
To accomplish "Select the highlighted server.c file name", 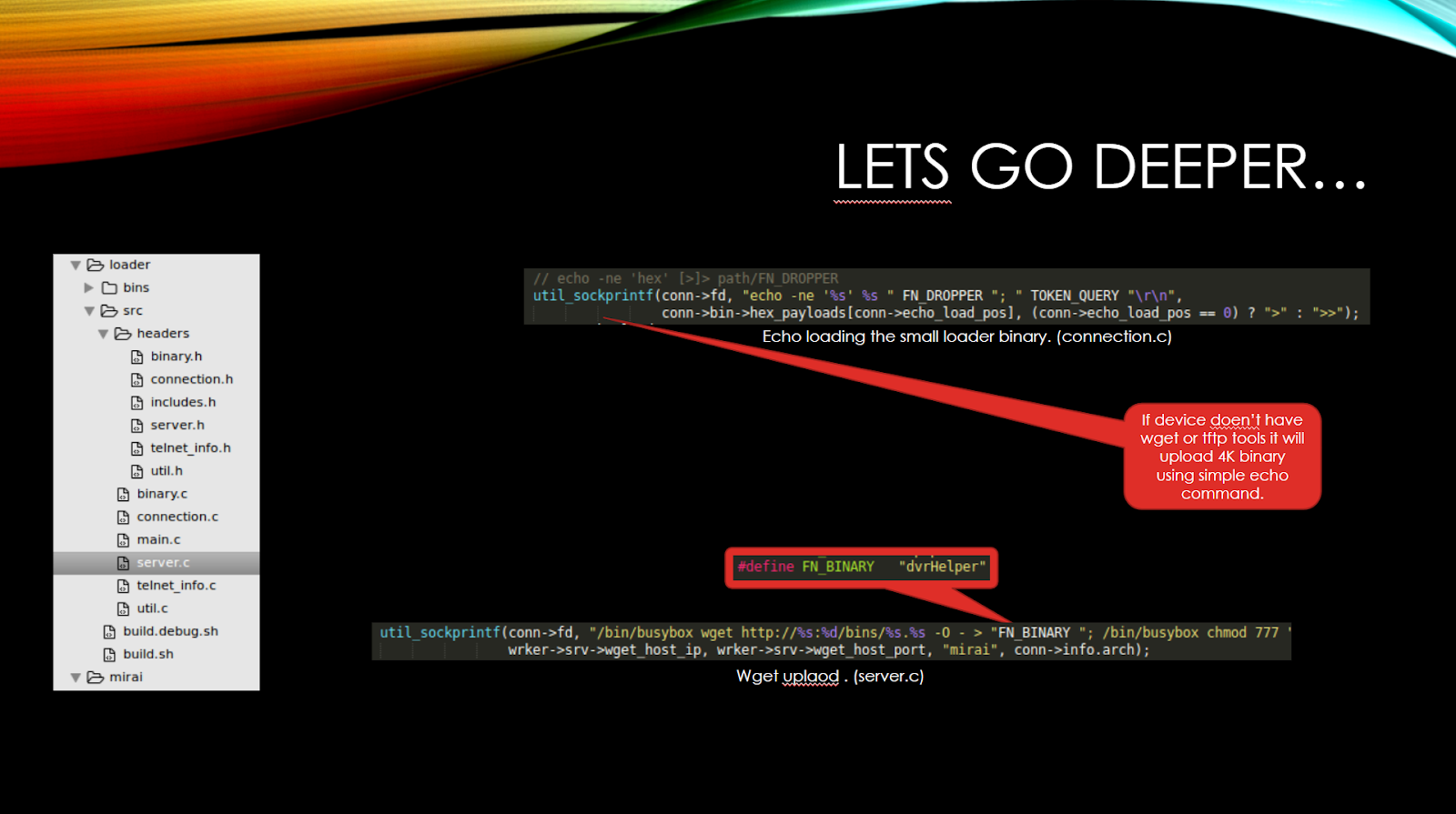I will click(163, 563).
